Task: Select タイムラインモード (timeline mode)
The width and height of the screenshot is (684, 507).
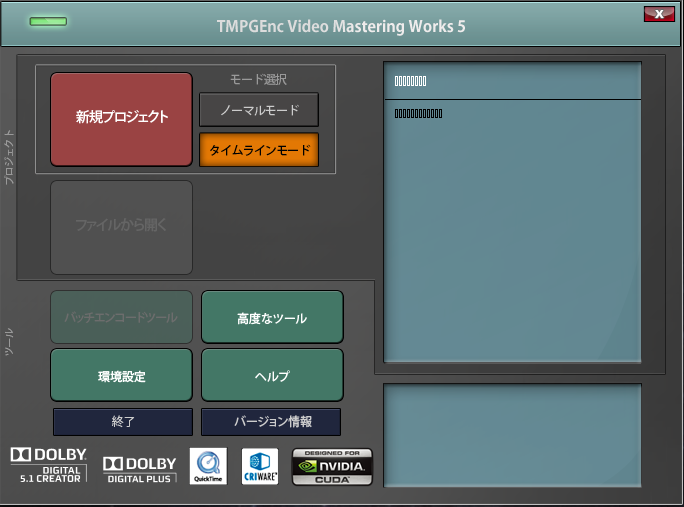Action: click(x=259, y=150)
